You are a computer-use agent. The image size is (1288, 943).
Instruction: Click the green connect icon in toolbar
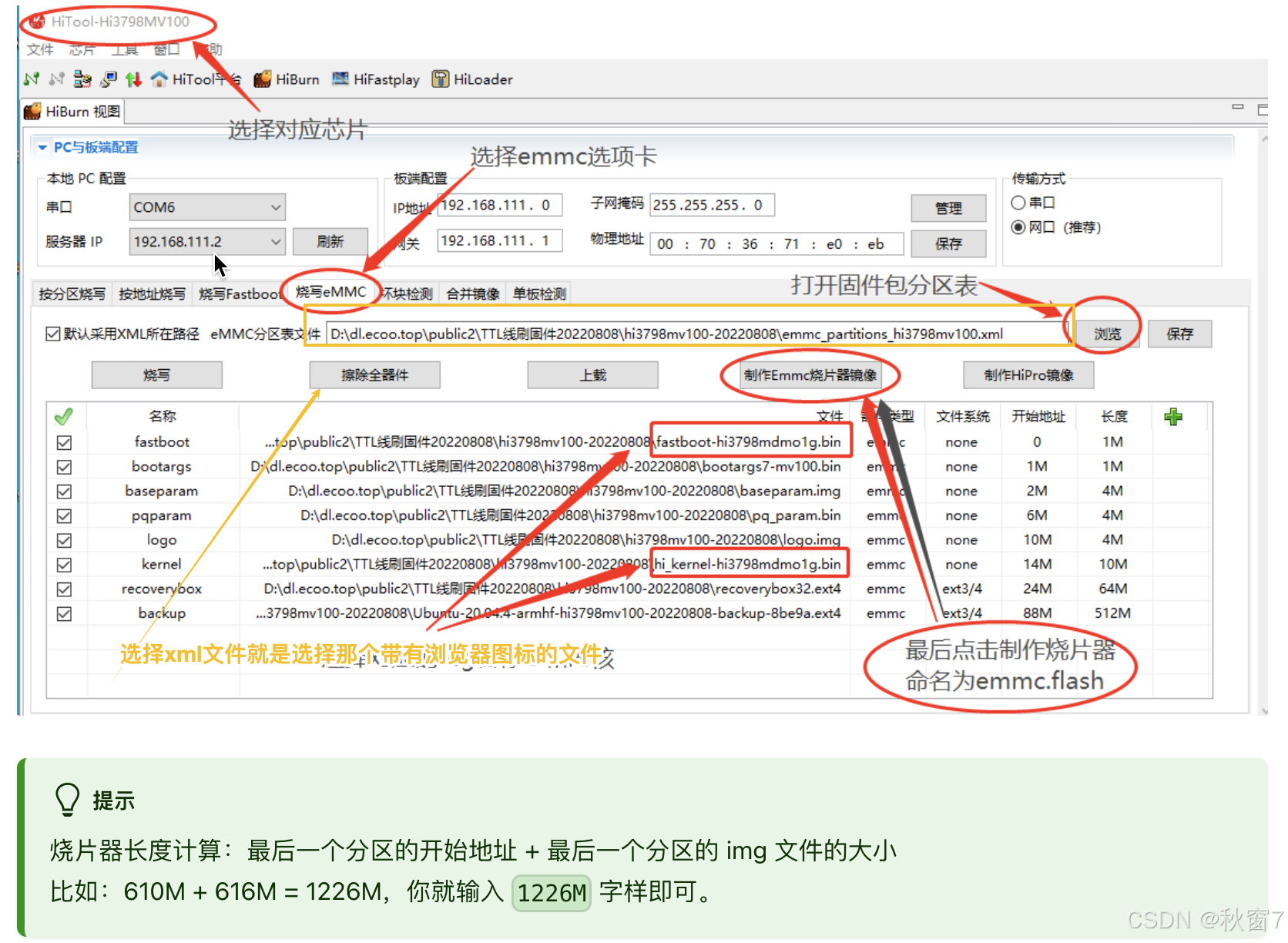tap(32, 79)
